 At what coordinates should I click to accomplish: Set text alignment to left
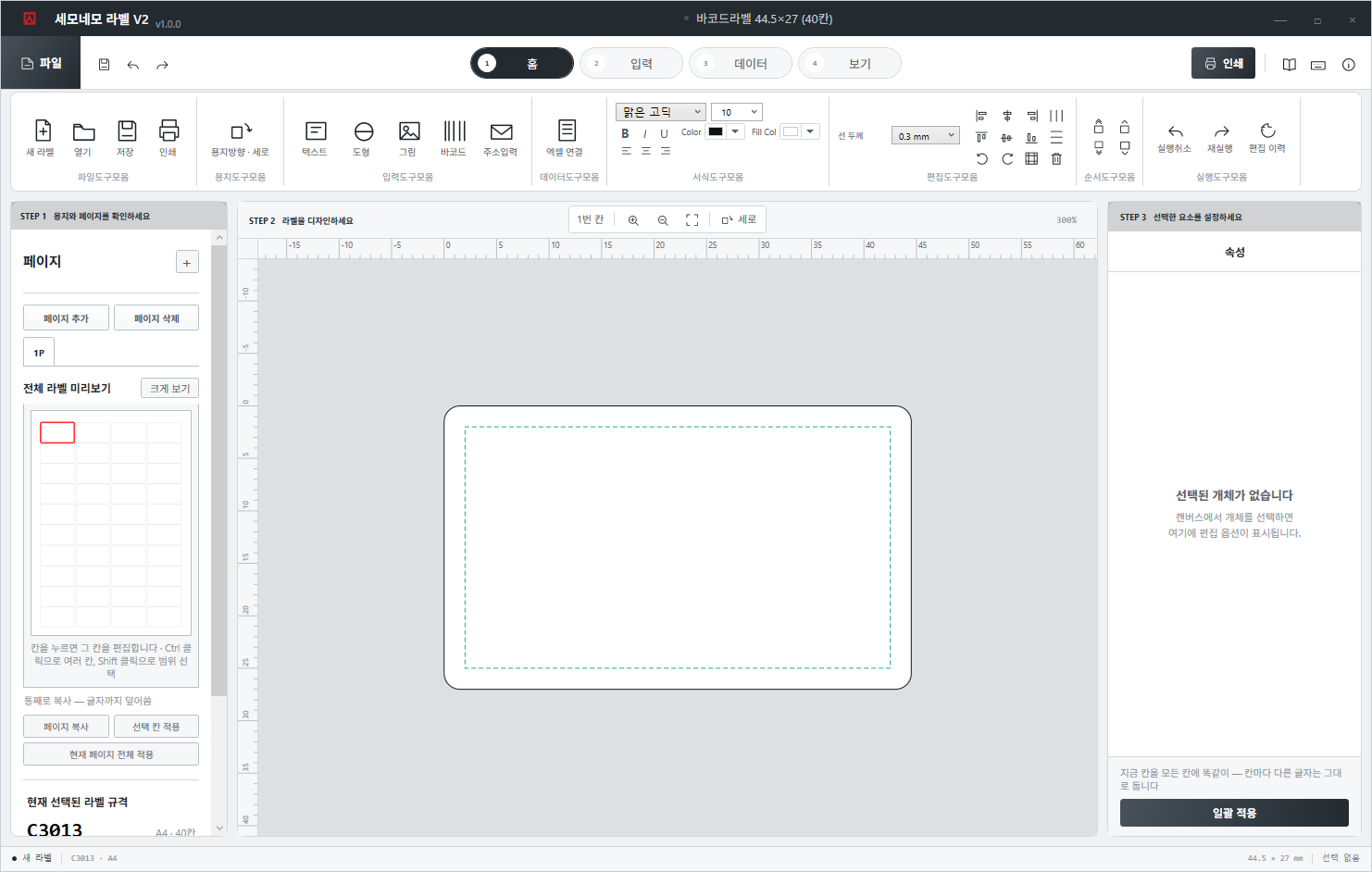[x=626, y=151]
